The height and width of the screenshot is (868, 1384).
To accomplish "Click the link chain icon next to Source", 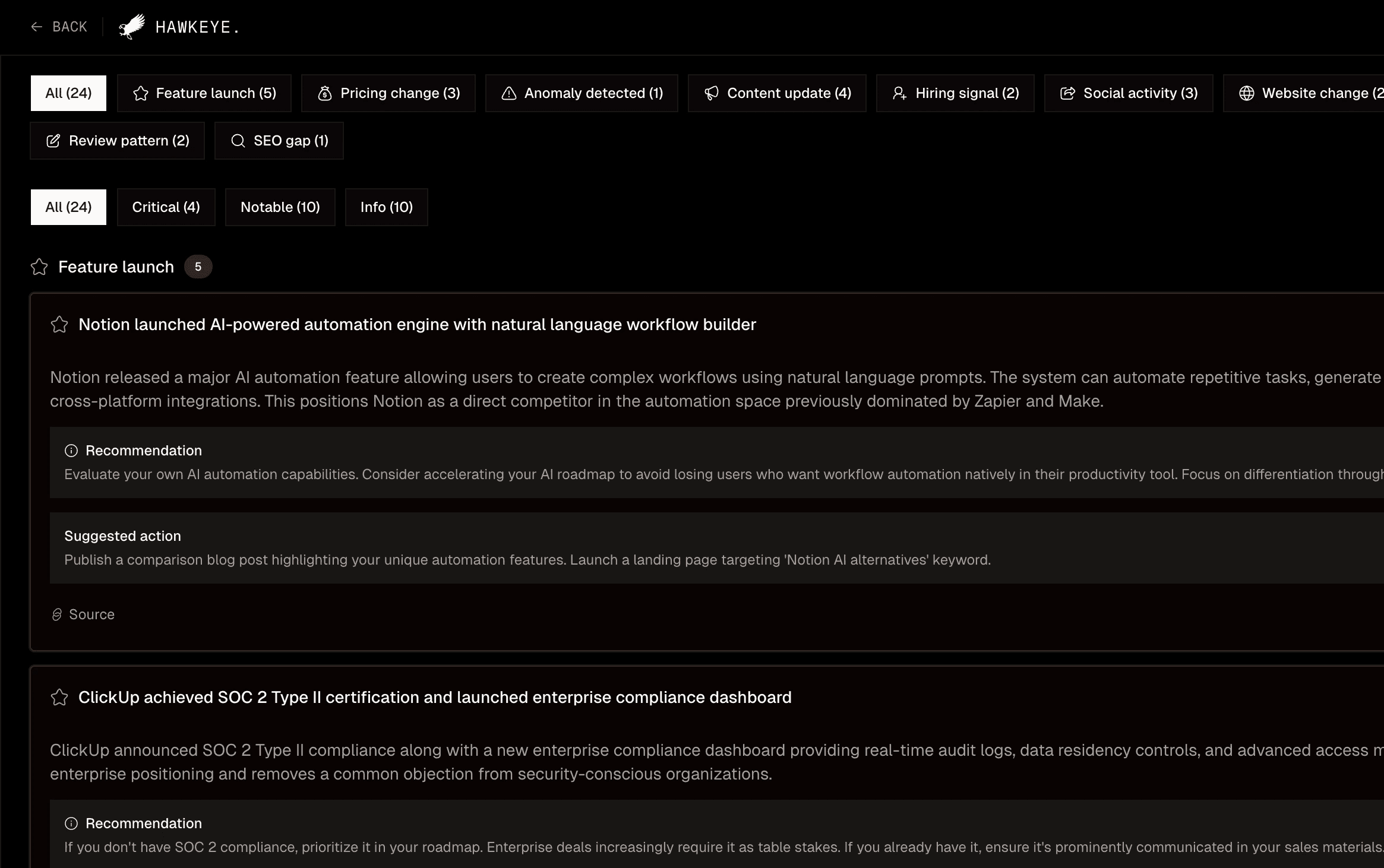I will pos(57,615).
